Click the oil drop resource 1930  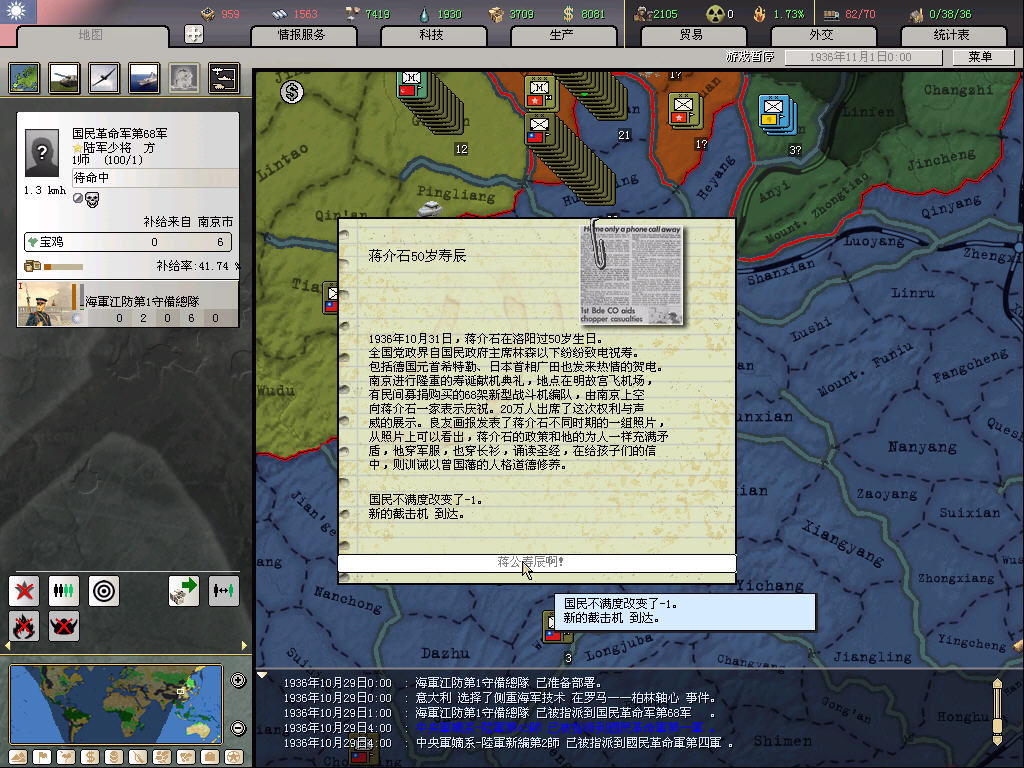tap(441, 14)
